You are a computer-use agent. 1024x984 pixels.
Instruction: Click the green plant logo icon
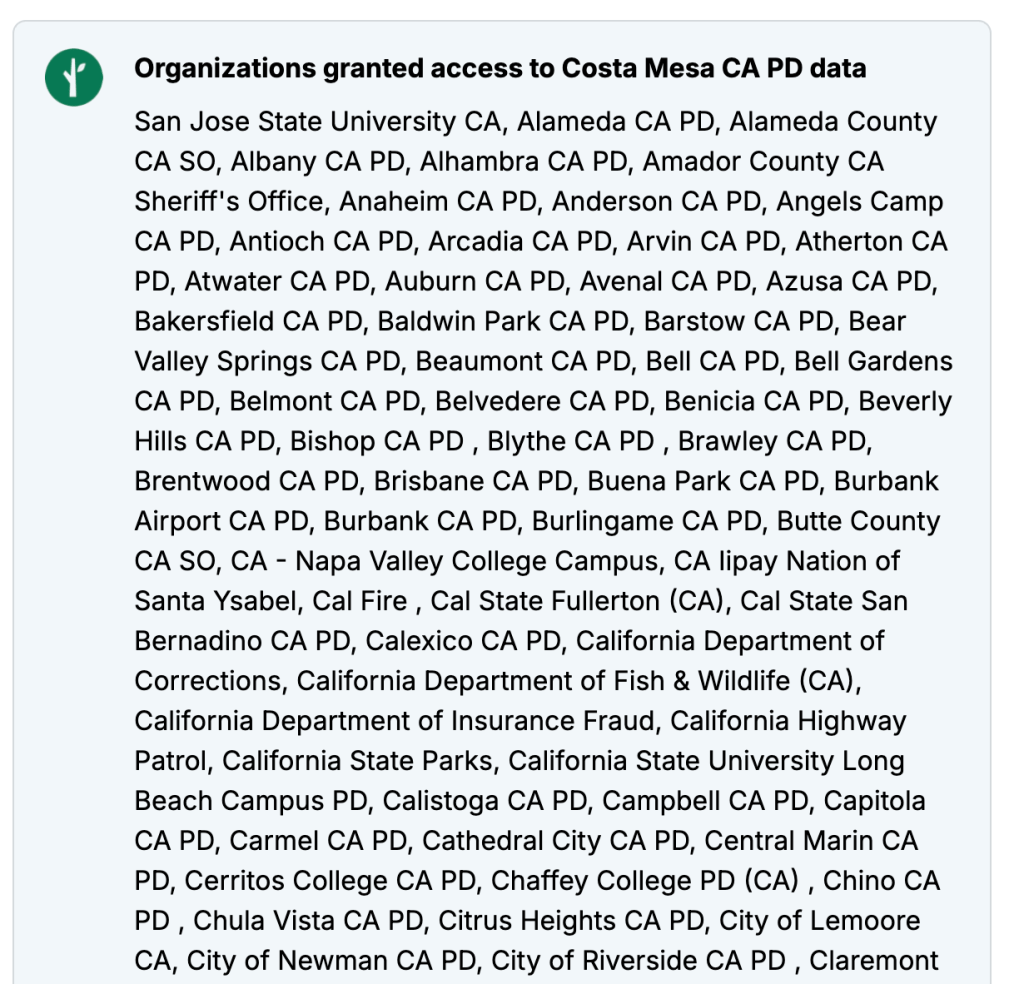(x=74, y=75)
